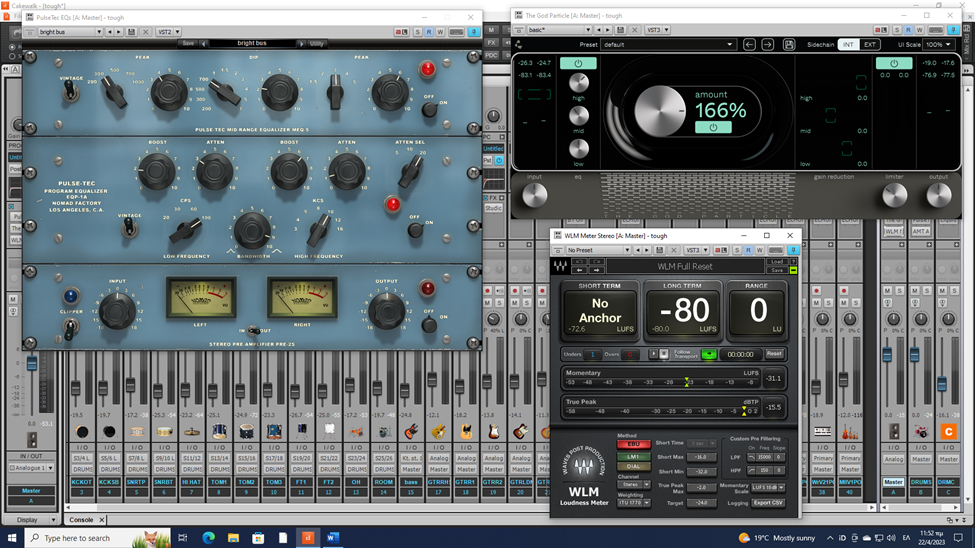Image resolution: width=975 pixels, height=548 pixels.
Task: Pin the PulseTec EQs window
Action: [474, 32]
